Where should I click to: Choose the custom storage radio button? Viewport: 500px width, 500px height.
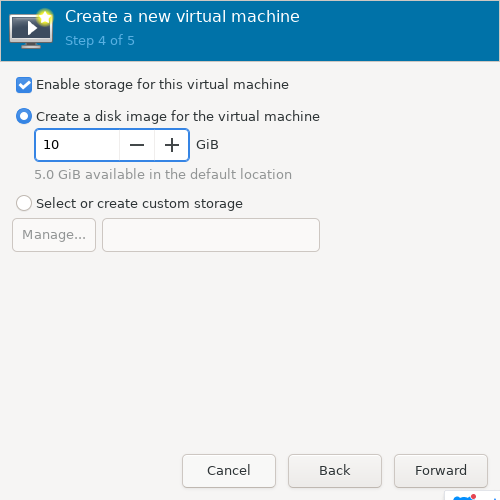24,203
